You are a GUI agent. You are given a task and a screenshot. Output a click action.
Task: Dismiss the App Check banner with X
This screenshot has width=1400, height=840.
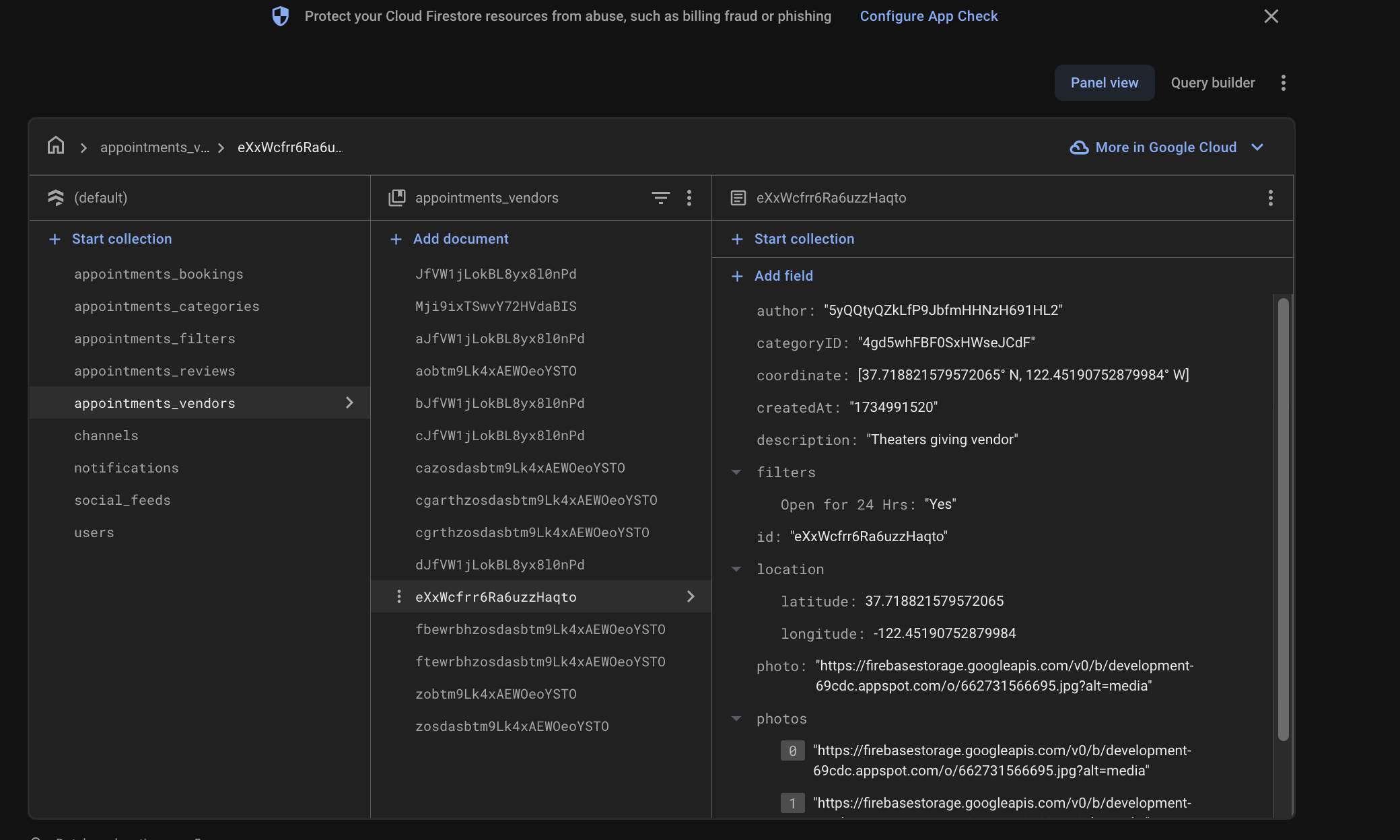(1271, 16)
